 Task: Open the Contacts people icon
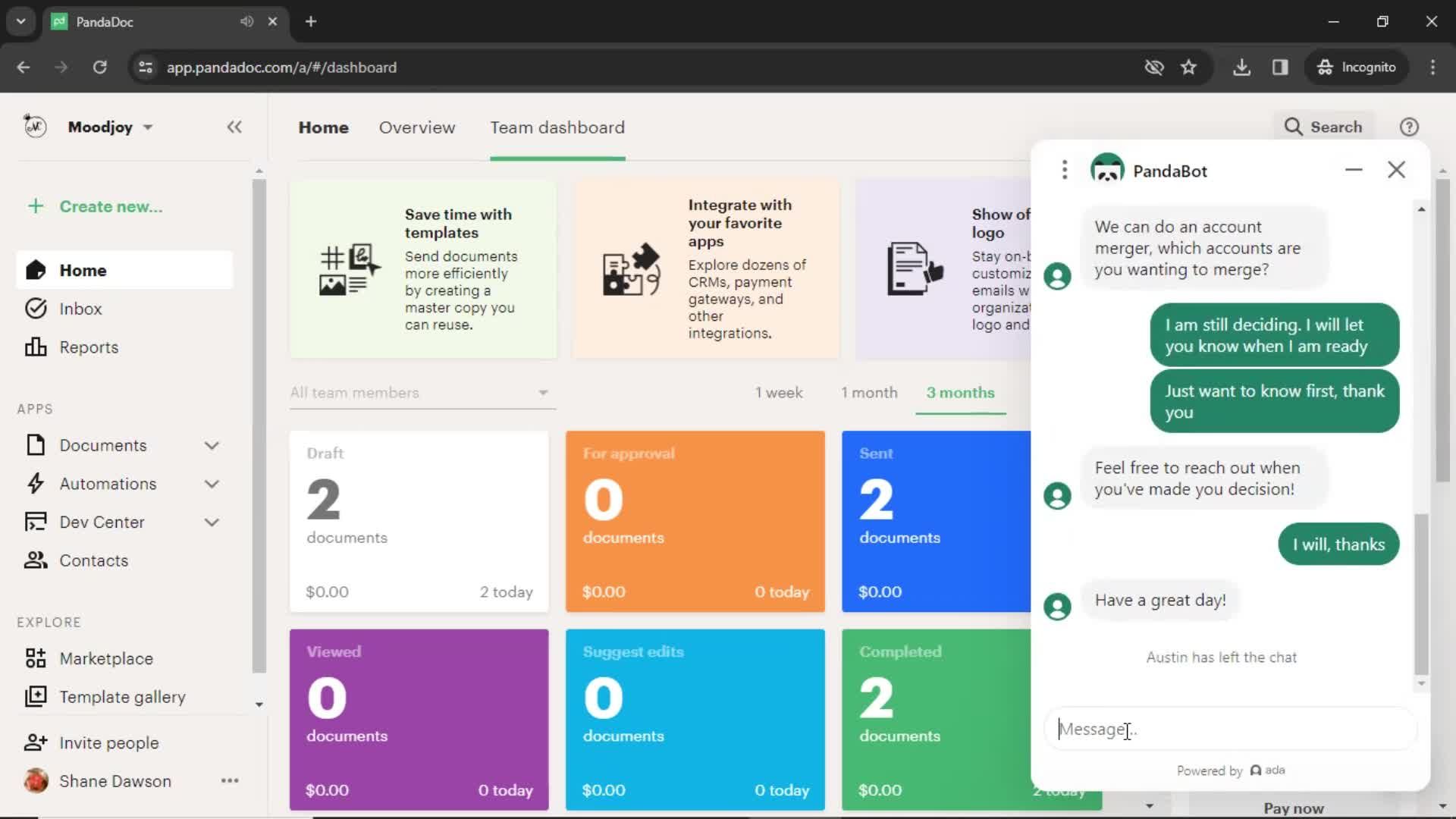coord(36,560)
